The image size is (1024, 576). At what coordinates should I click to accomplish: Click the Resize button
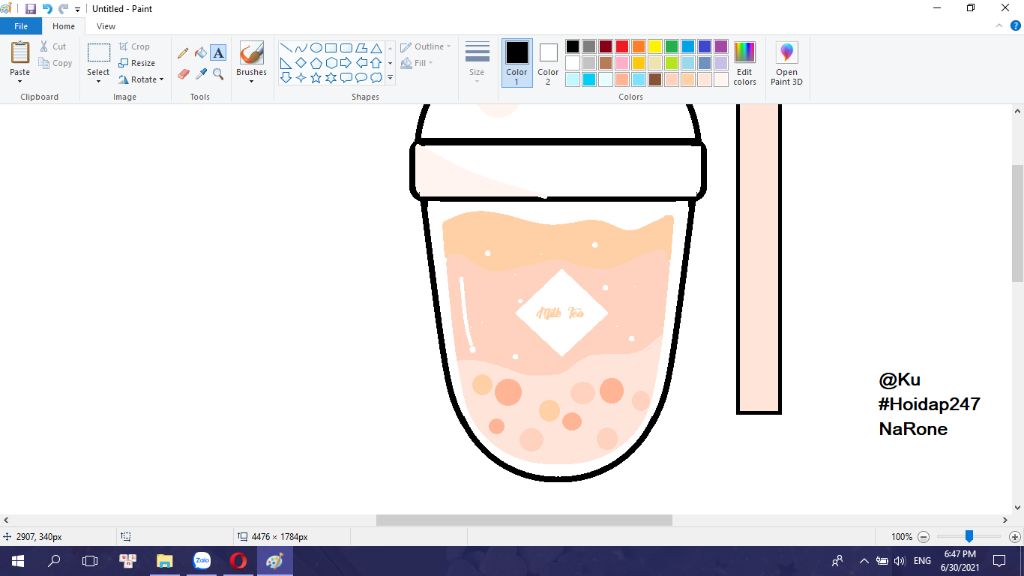136,63
